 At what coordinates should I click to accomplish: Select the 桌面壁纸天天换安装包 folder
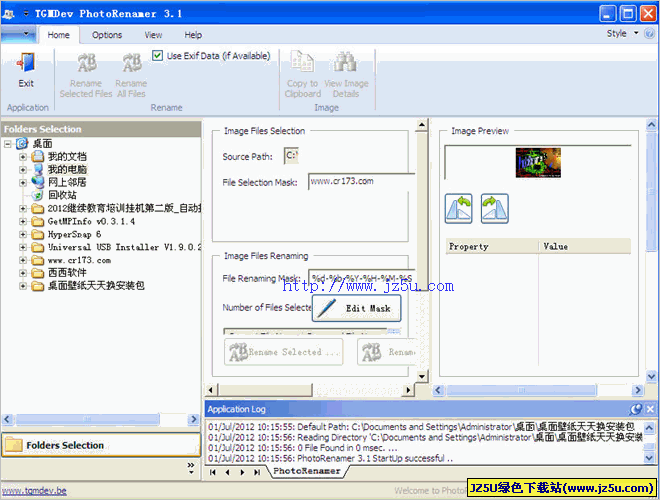coord(96,286)
